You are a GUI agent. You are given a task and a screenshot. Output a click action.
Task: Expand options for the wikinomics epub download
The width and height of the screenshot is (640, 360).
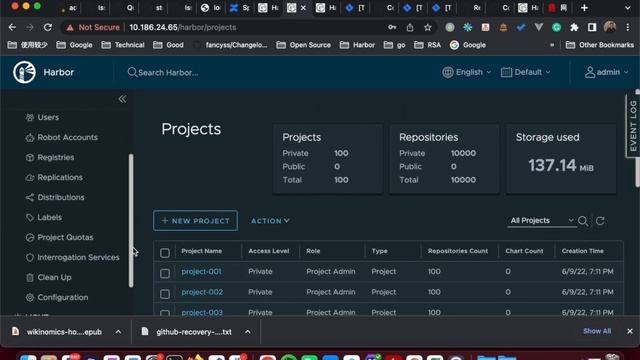pyautogui.click(x=118, y=332)
